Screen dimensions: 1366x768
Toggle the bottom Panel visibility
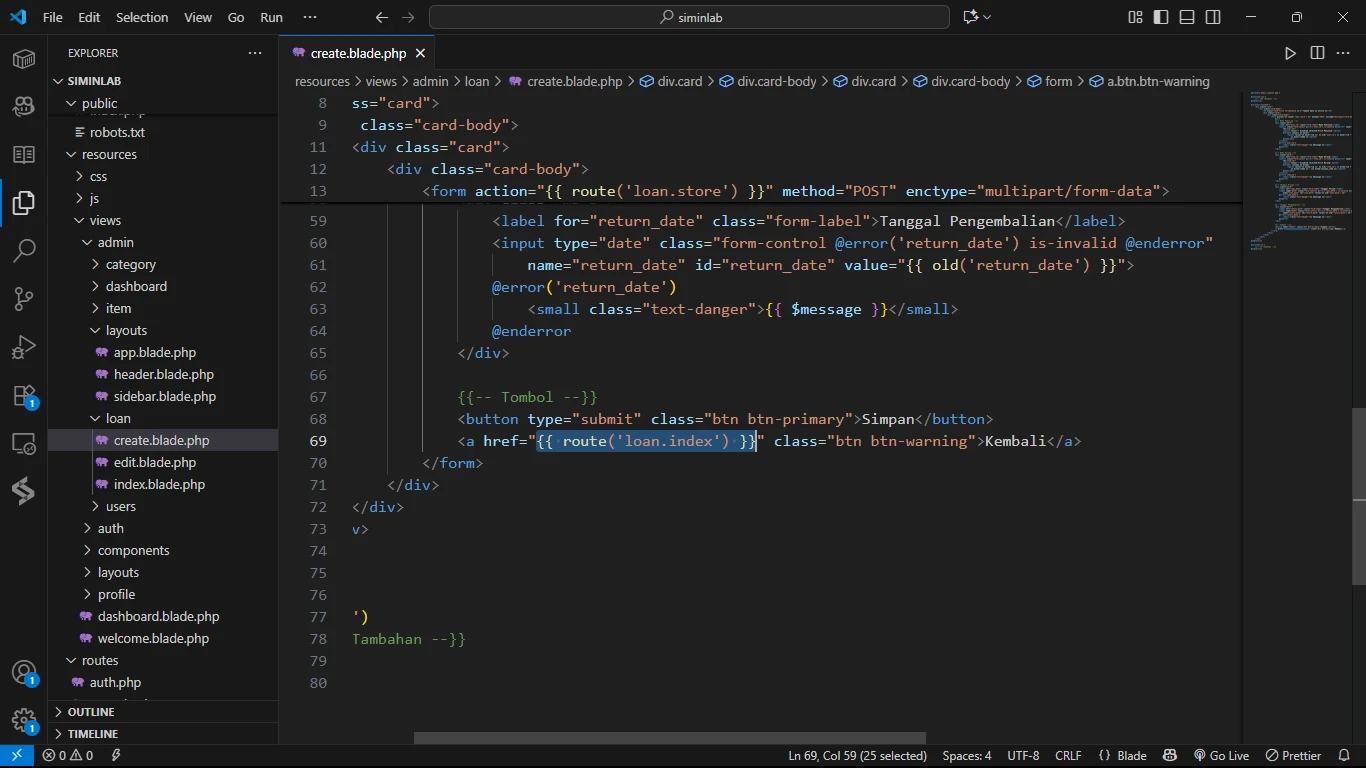pyautogui.click(x=1187, y=17)
